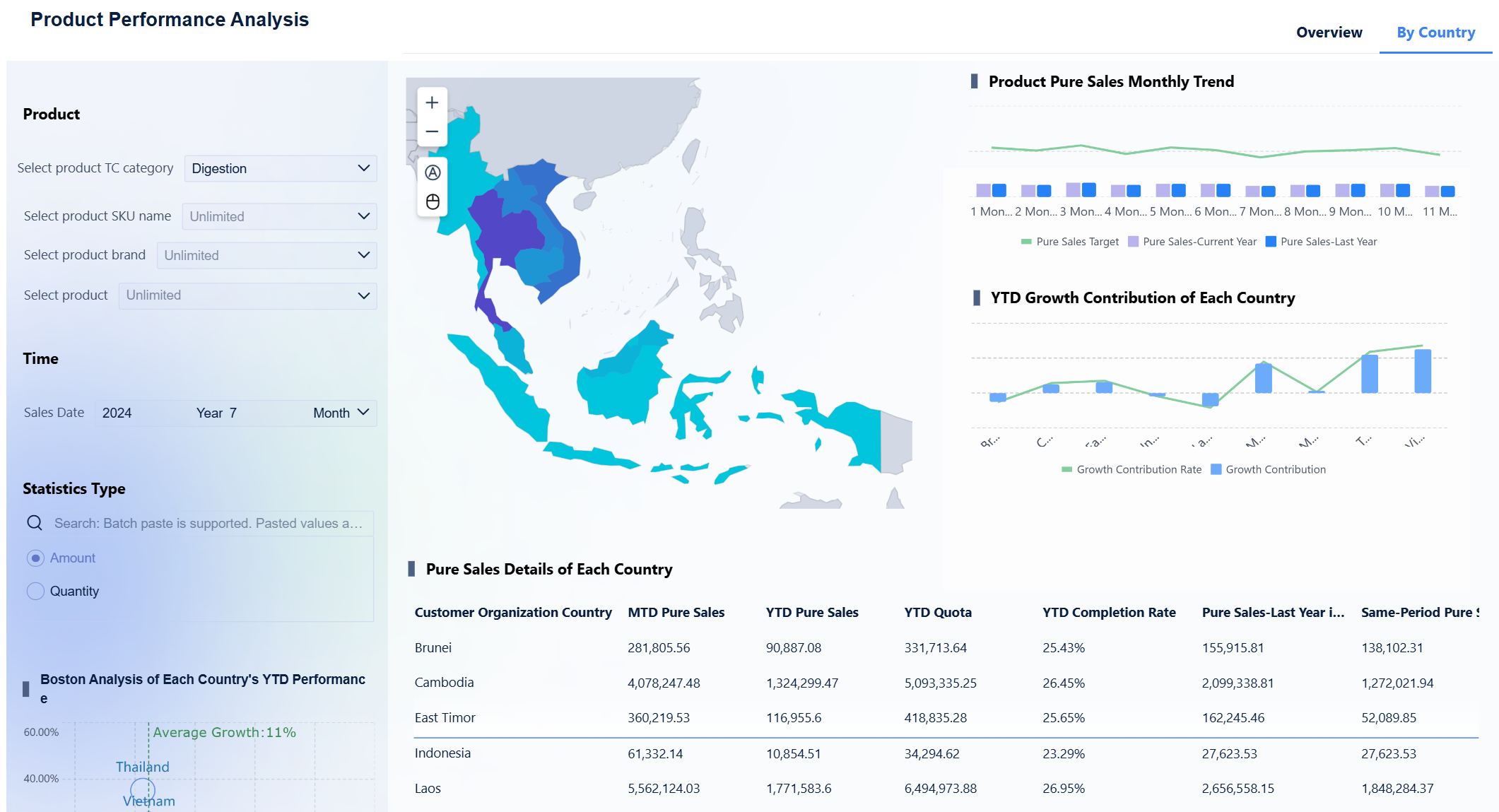Toggle Growth Contribution Rate legend marker
This screenshot has width=1499, height=812.
coord(1066,469)
